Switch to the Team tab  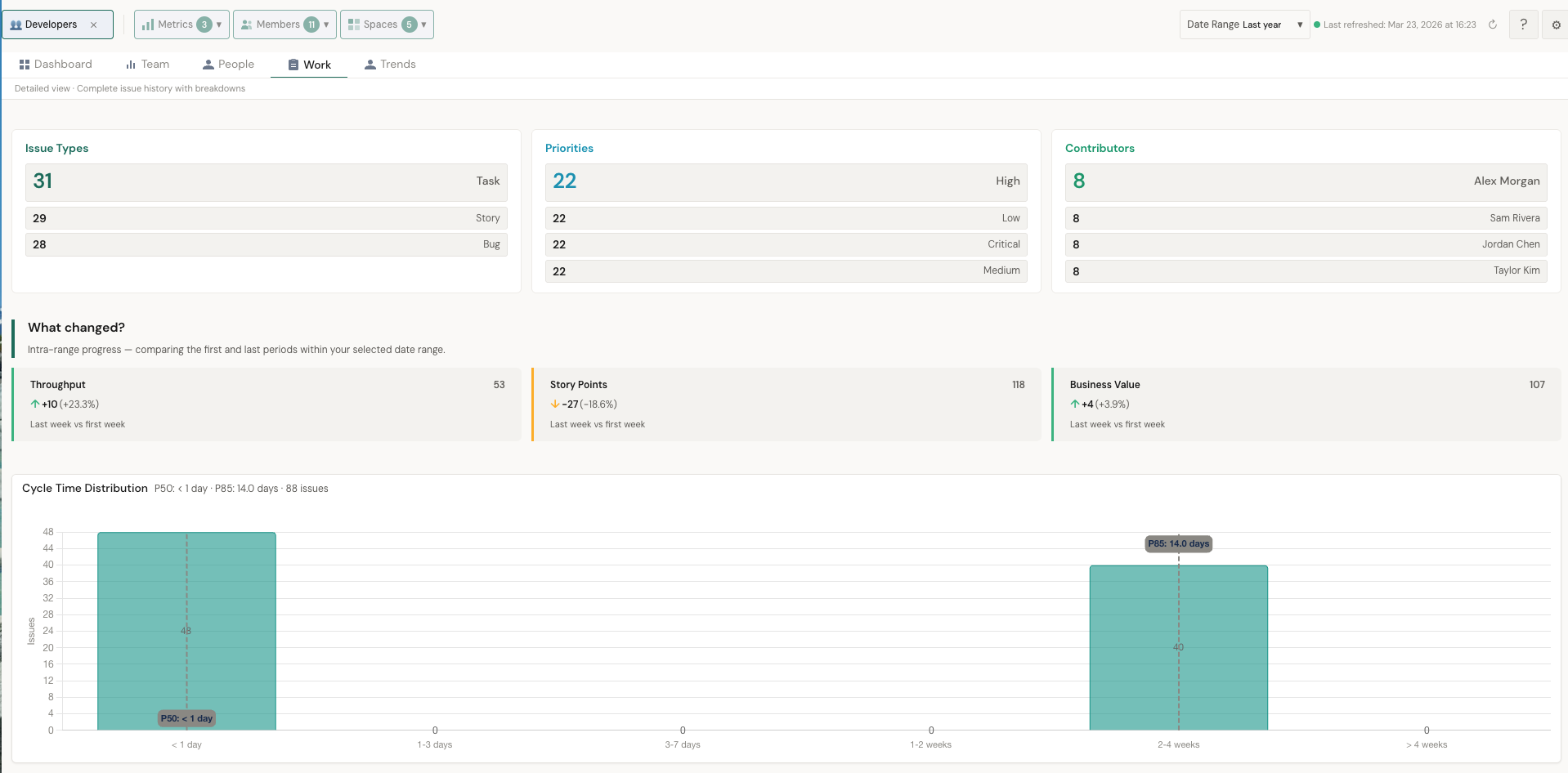pos(155,64)
